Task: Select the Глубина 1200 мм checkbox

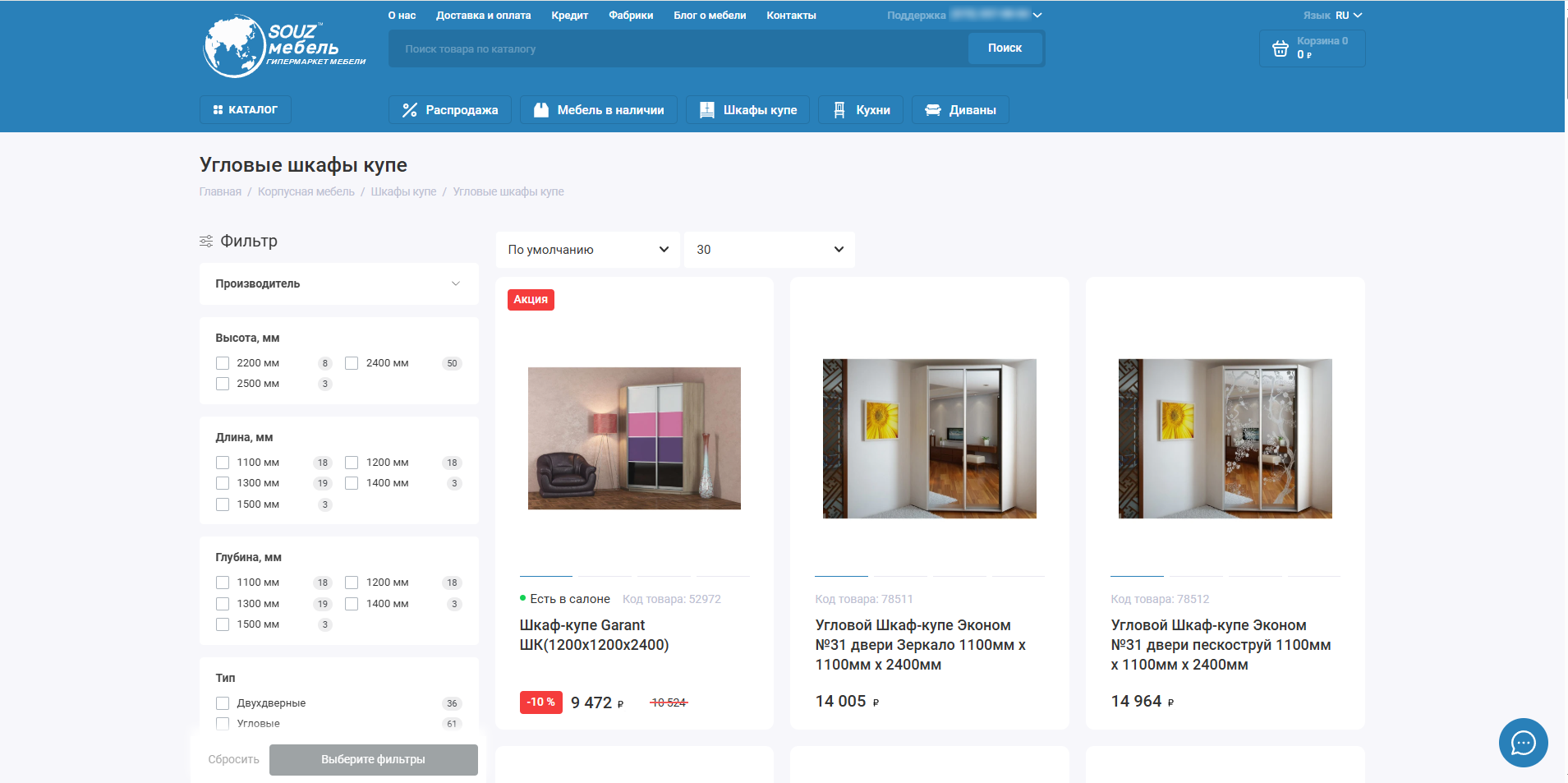Action: (x=352, y=583)
